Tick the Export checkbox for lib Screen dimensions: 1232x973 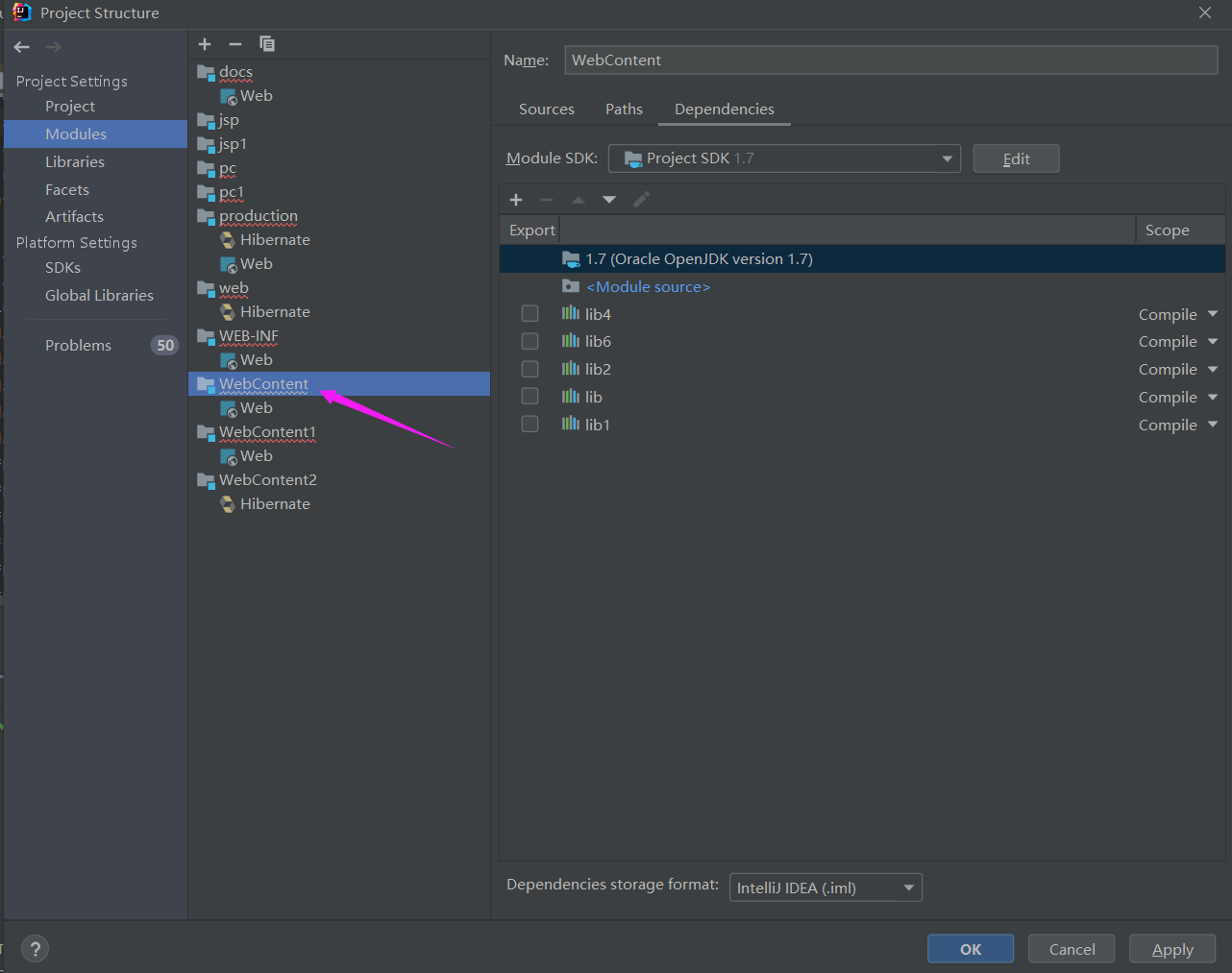click(530, 396)
